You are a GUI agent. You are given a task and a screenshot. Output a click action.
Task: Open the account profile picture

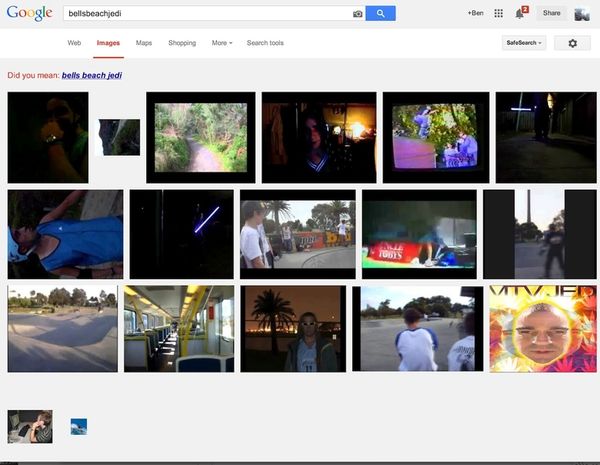pyautogui.click(x=582, y=14)
